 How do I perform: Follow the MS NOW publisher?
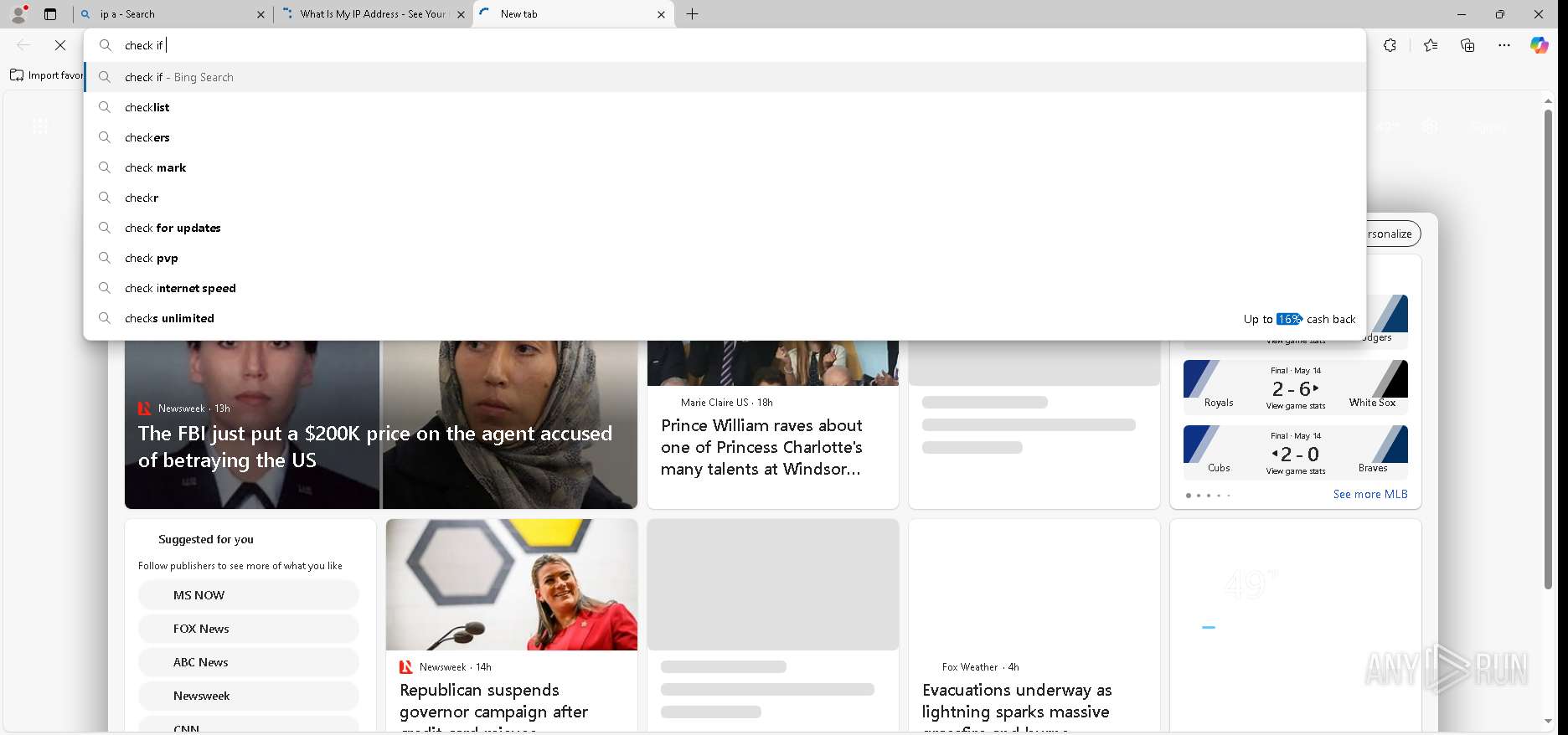[x=248, y=595]
